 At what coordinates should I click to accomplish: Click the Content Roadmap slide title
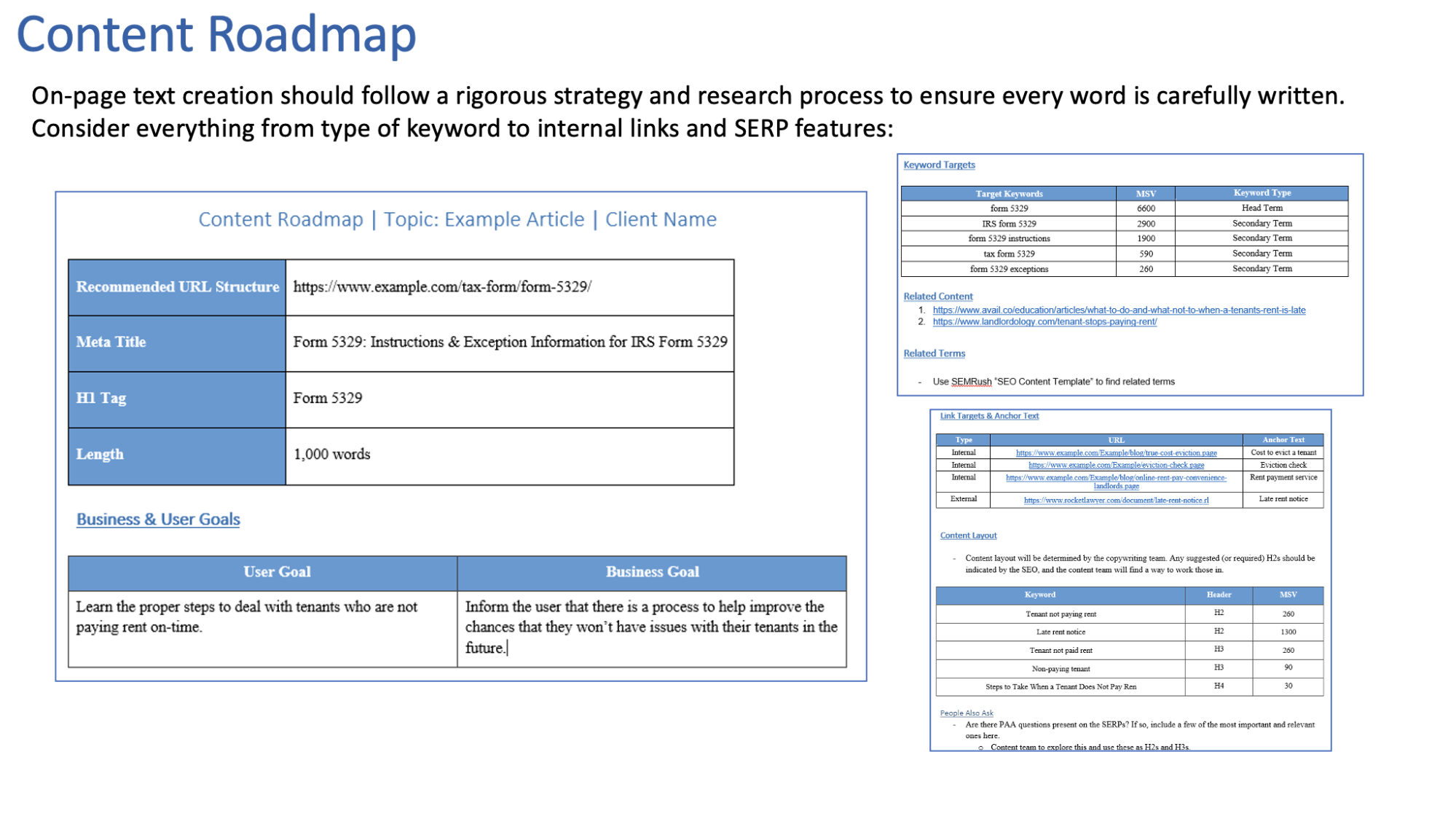click(216, 34)
